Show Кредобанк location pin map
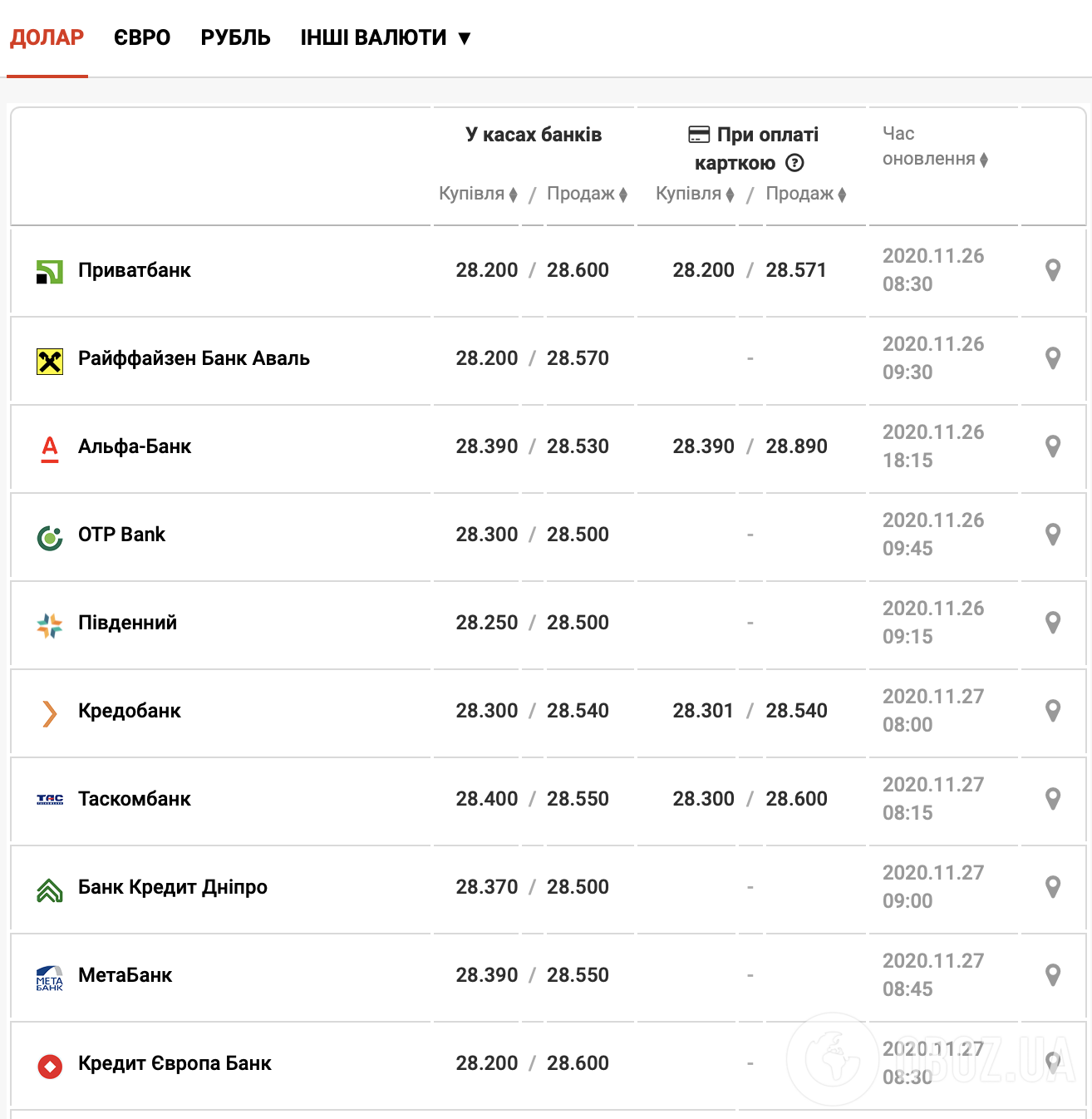The image size is (1092, 1119). click(x=1052, y=711)
